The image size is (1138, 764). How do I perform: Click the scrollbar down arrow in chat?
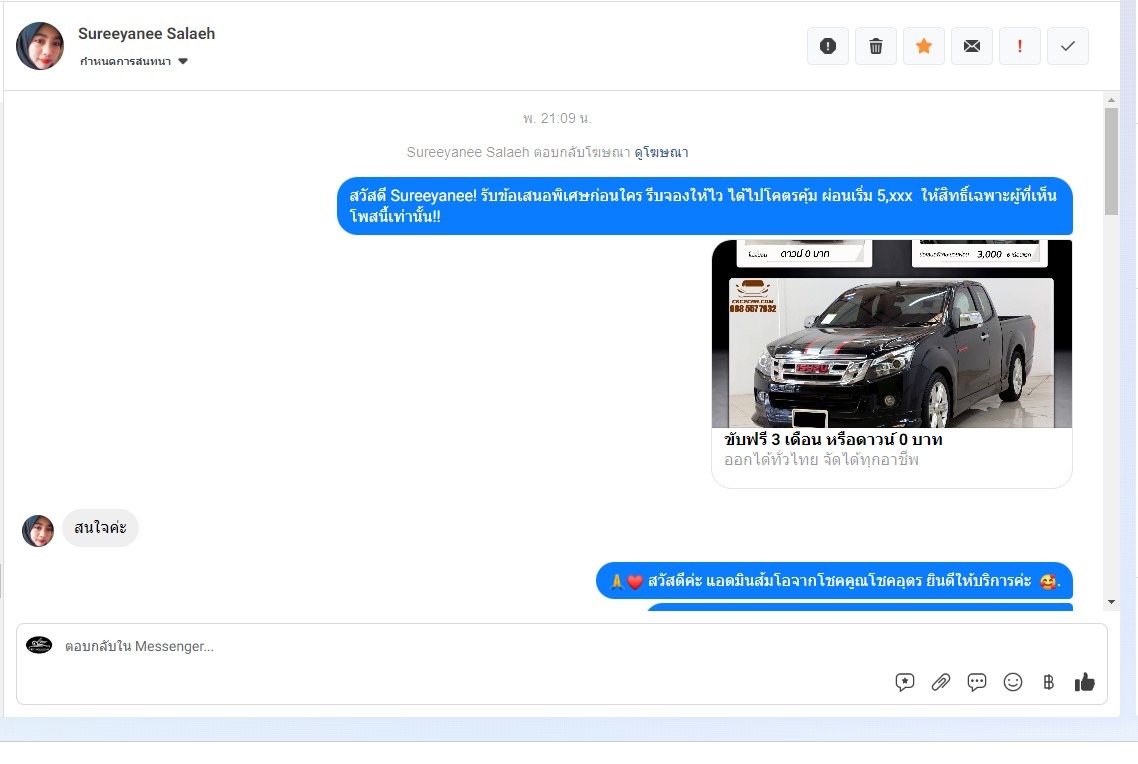point(1111,602)
